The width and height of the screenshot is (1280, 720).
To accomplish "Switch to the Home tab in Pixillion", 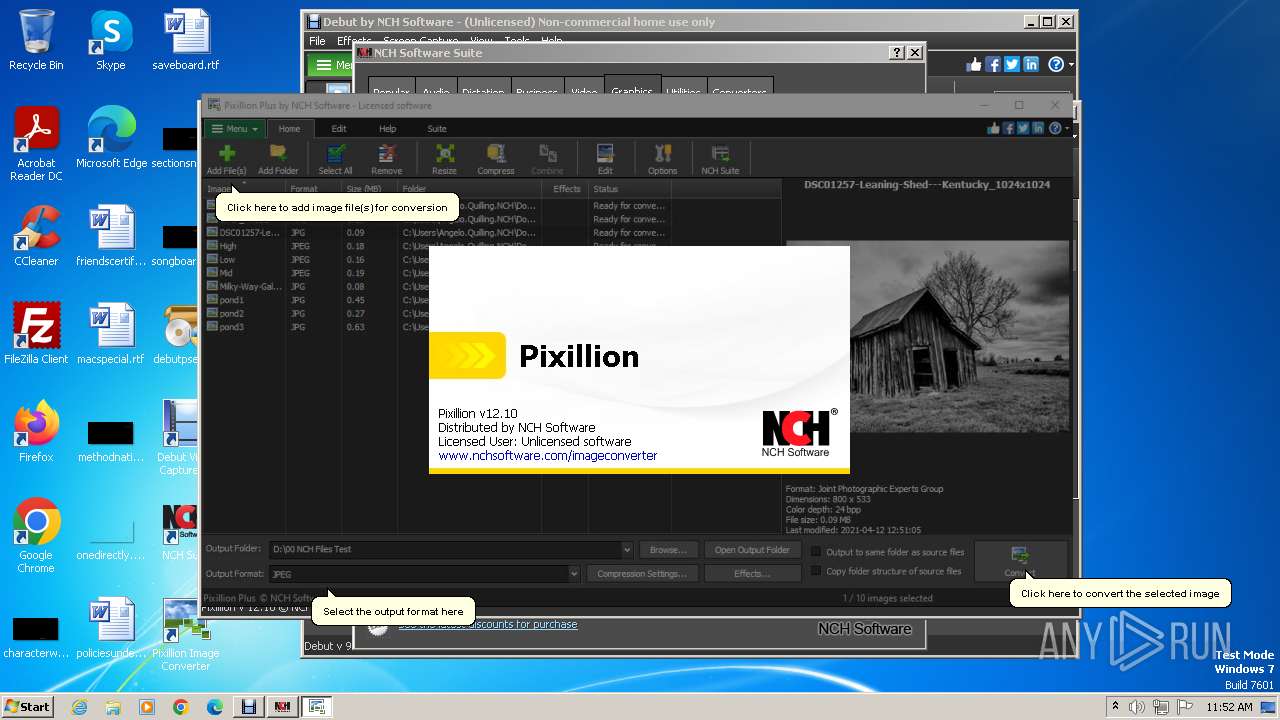I will (x=289, y=128).
